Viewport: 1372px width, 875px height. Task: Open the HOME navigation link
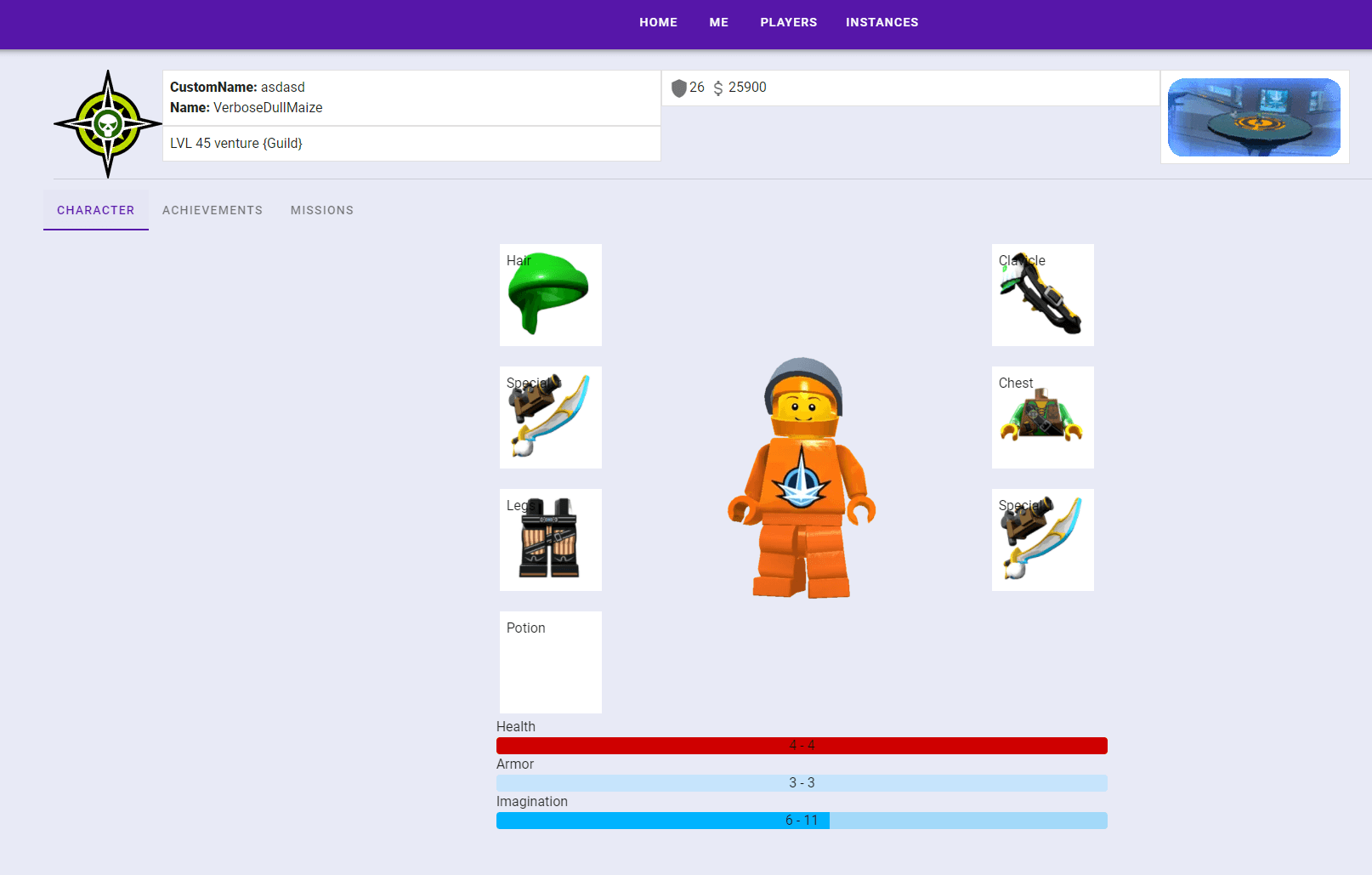[658, 22]
